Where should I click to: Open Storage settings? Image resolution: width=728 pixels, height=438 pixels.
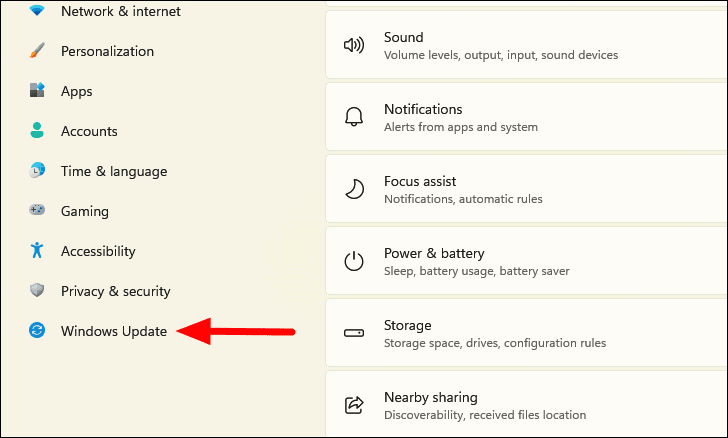[526, 333]
